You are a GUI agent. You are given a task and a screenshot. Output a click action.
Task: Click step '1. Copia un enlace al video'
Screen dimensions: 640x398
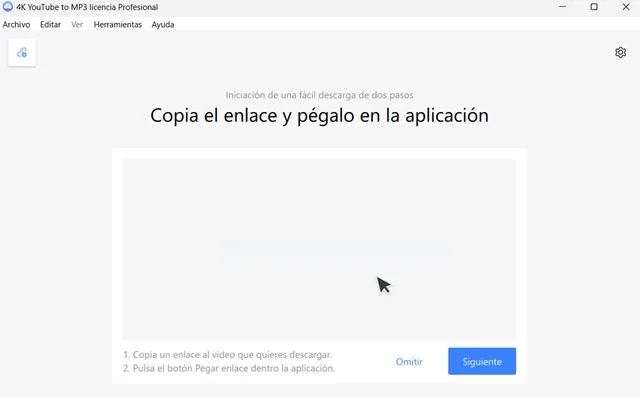pyautogui.click(x=228, y=354)
